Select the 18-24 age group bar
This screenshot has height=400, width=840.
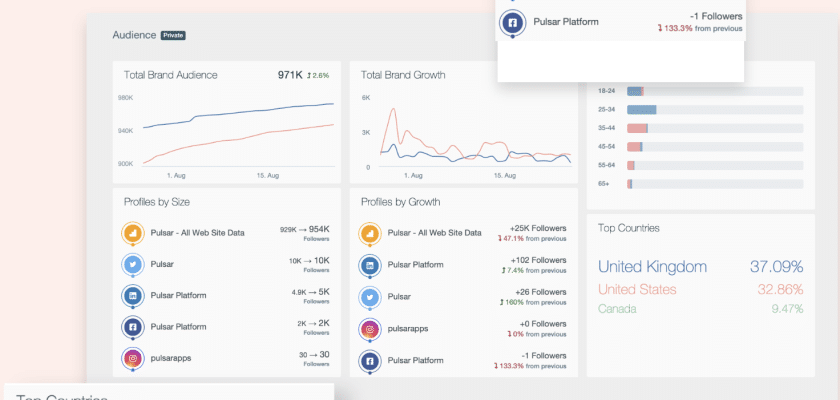click(x=634, y=91)
